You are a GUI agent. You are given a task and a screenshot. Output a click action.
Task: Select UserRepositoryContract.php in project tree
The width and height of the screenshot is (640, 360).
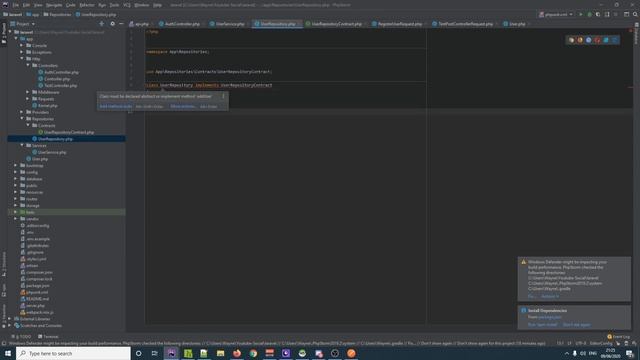click(x=69, y=132)
